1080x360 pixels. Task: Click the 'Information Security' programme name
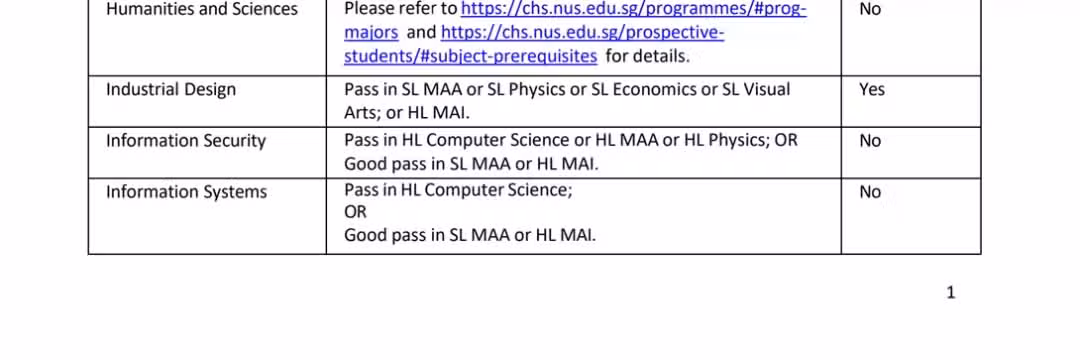coord(186,141)
